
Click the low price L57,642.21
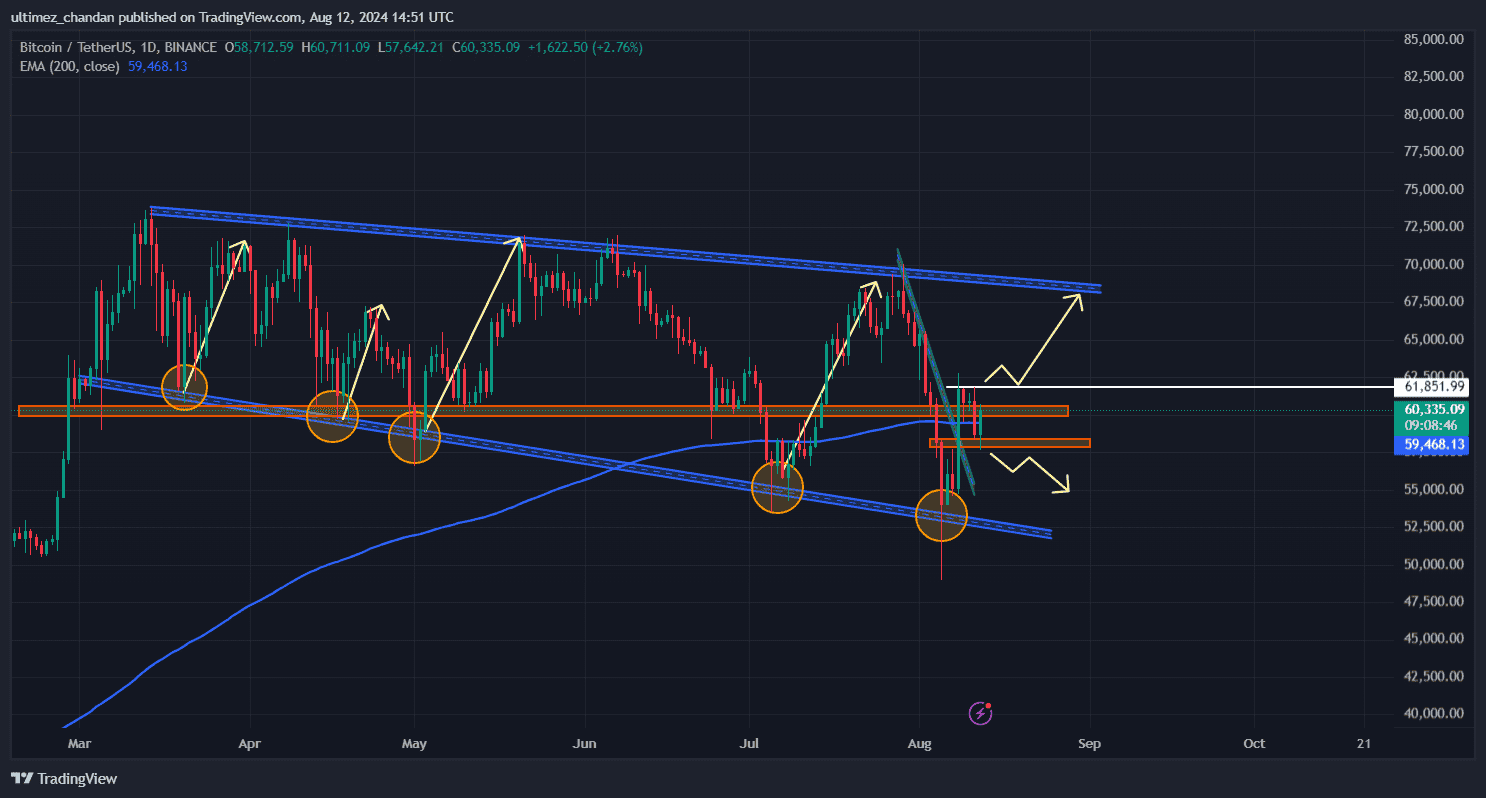point(411,47)
